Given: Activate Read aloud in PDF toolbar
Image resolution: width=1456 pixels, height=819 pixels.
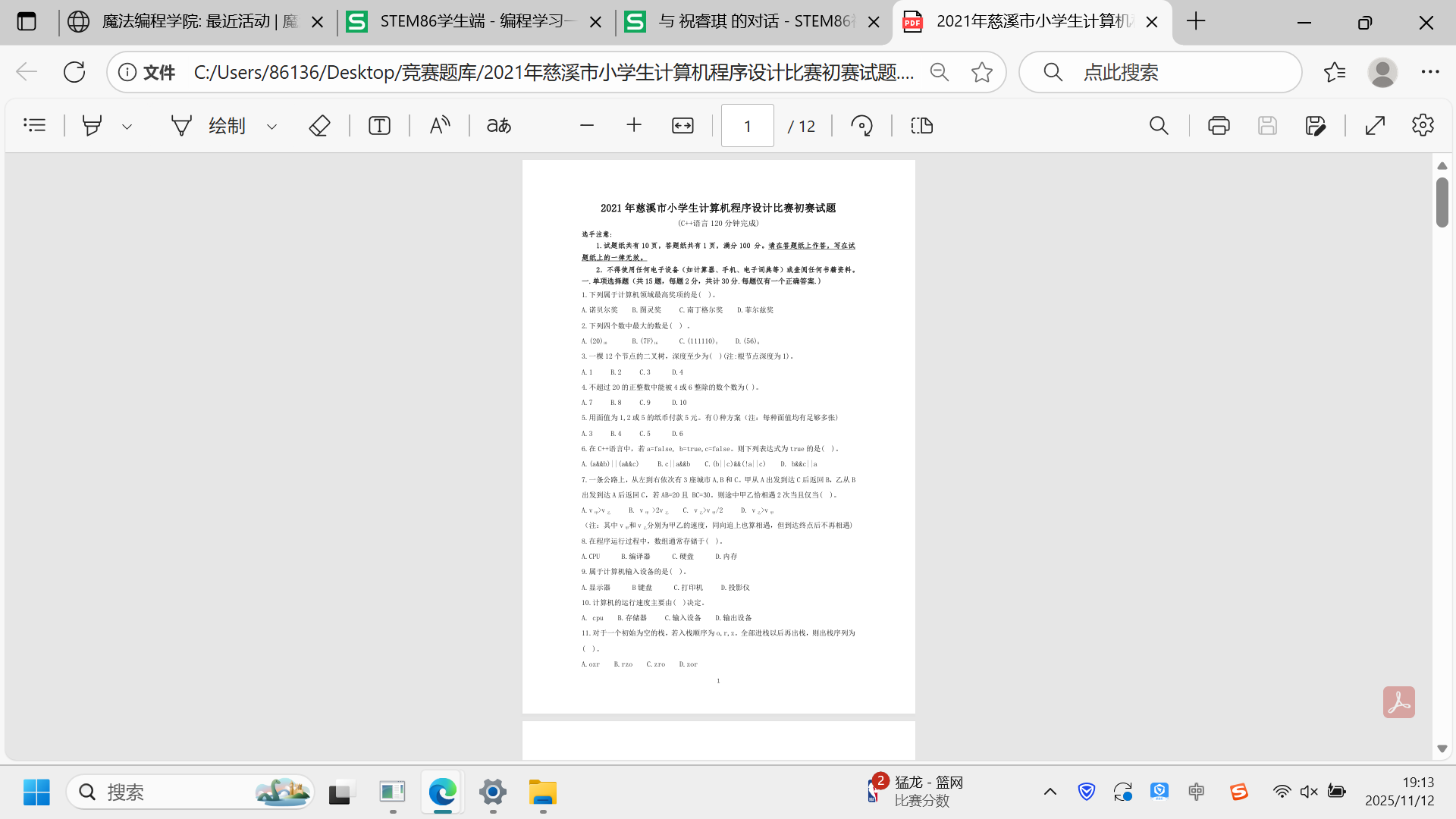Looking at the screenshot, I should point(439,125).
